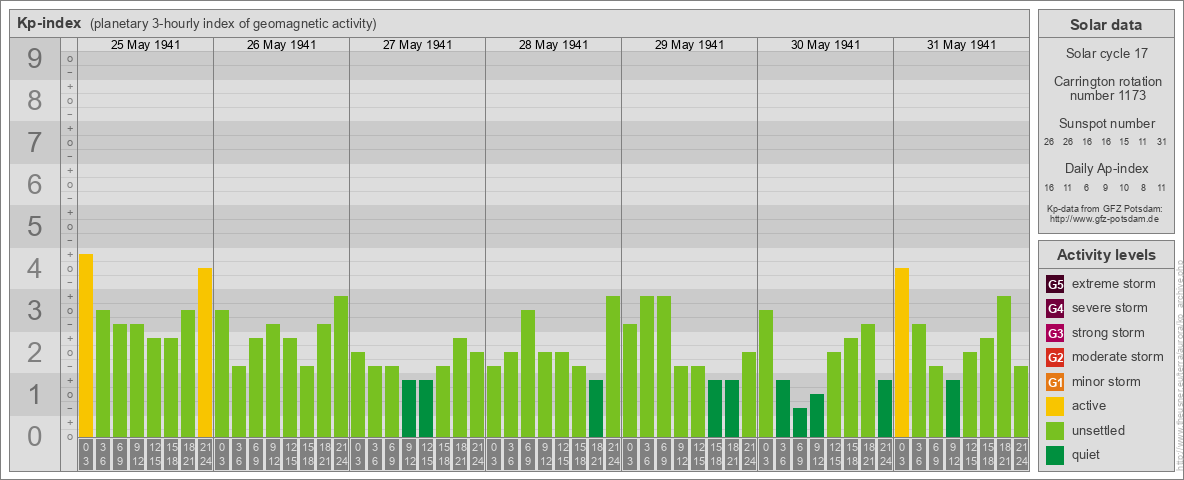Image resolution: width=1184 pixels, height=480 pixels.
Task: Click the G1 minor storm badge
Action: point(1055,382)
